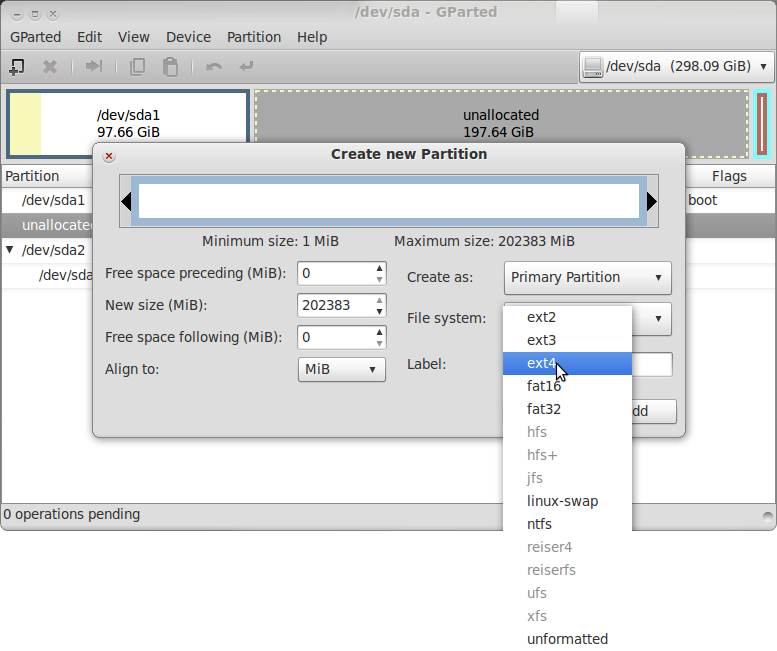Click the Undo last operation icon
777x651 pixels.
click(x=214, y=66)
